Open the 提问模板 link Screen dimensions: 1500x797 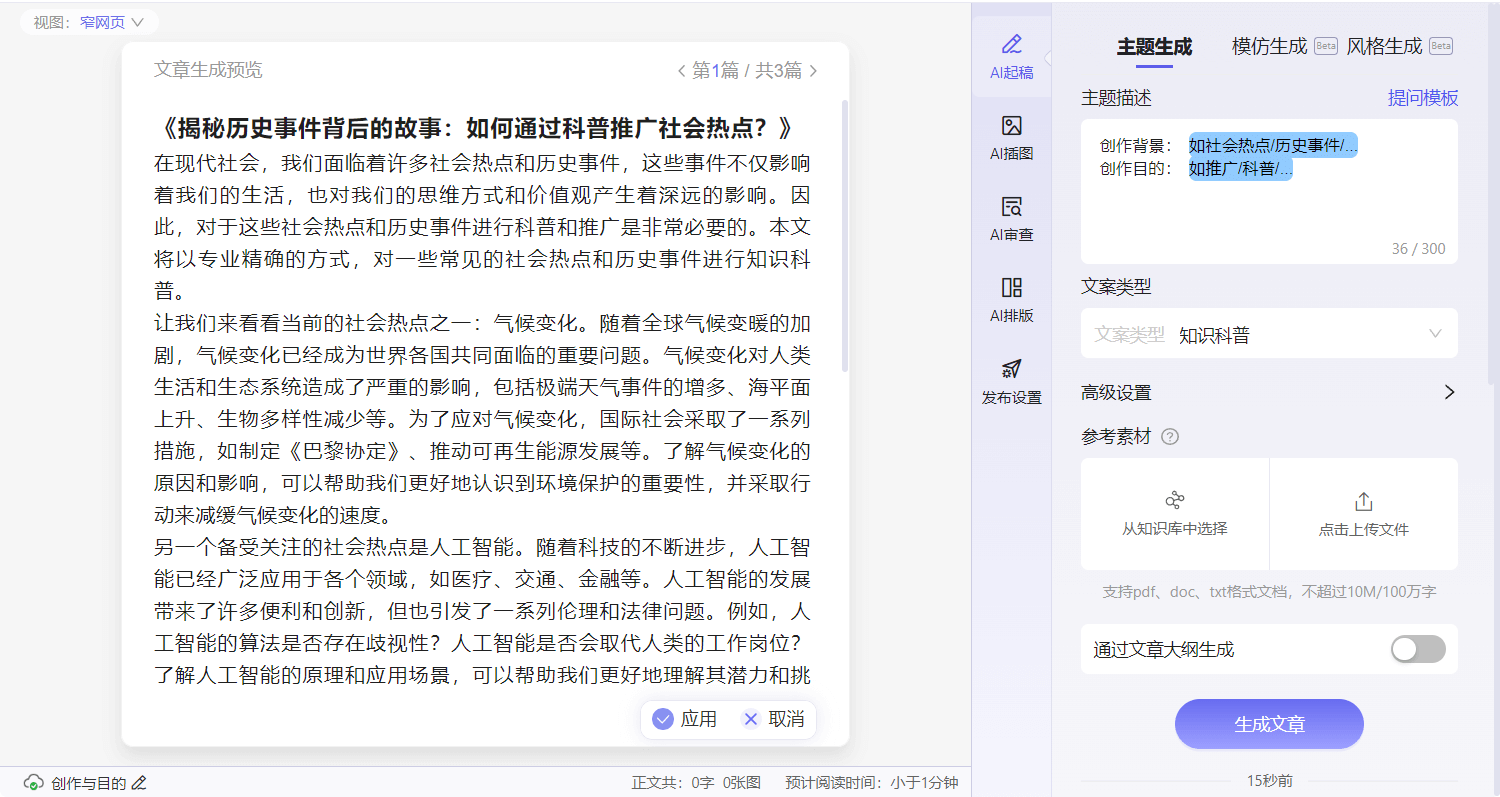click(1423, 98)
